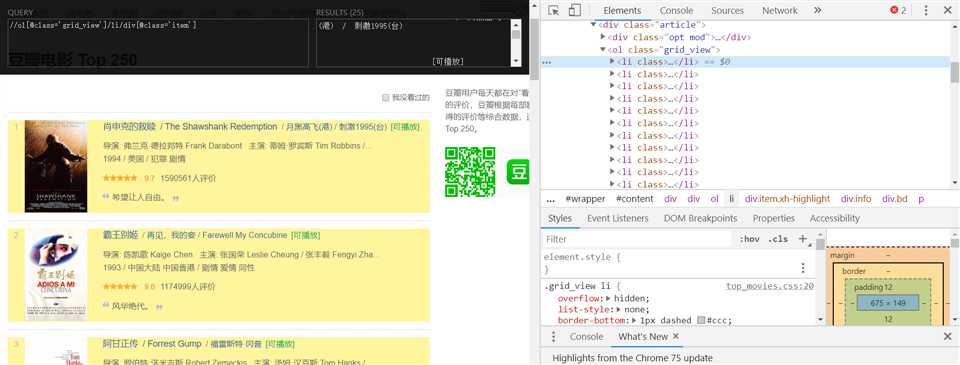Click the 675 × 149 content box

888,303
